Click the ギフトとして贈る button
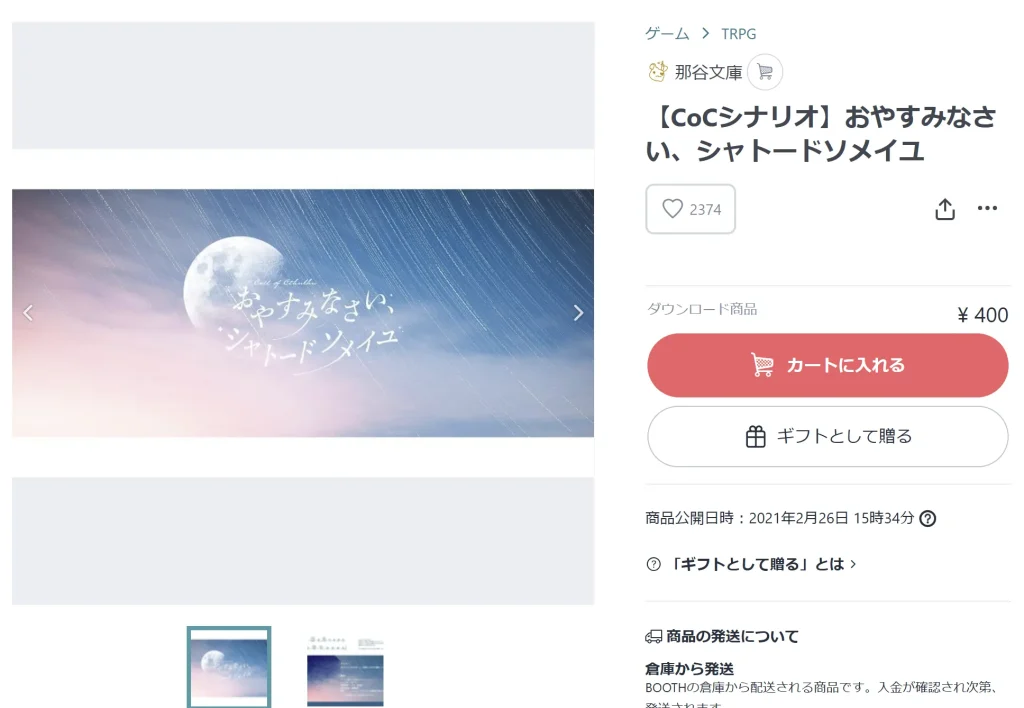The image size is (1024, 708). click(827, 436)
